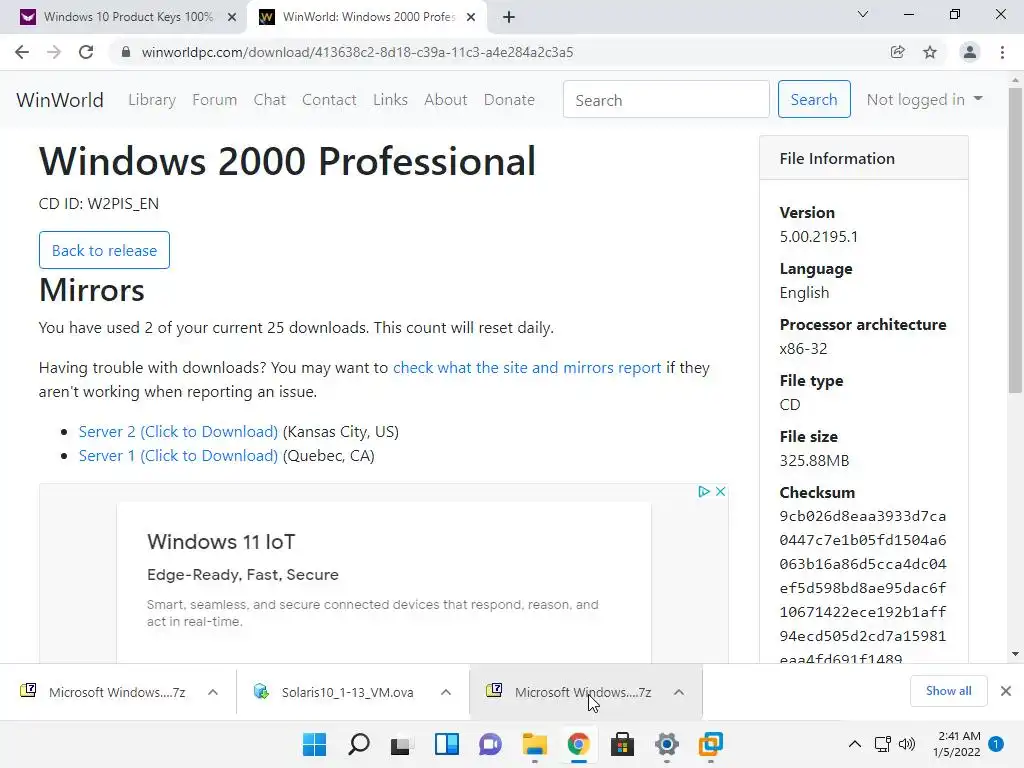
Task: Open the Windows 11 IoT ad headline
Action: [221, 542]
